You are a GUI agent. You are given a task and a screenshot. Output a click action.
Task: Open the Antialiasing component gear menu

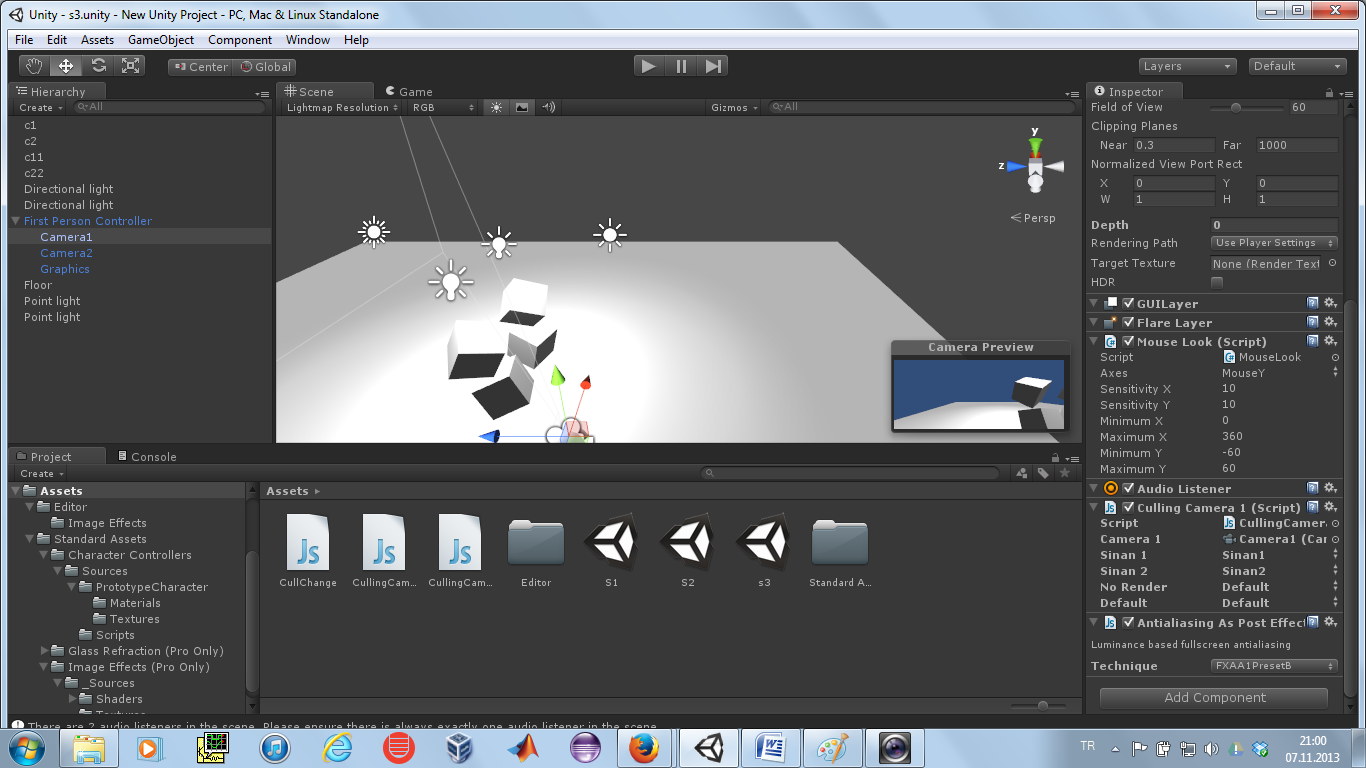(1330, 622)
